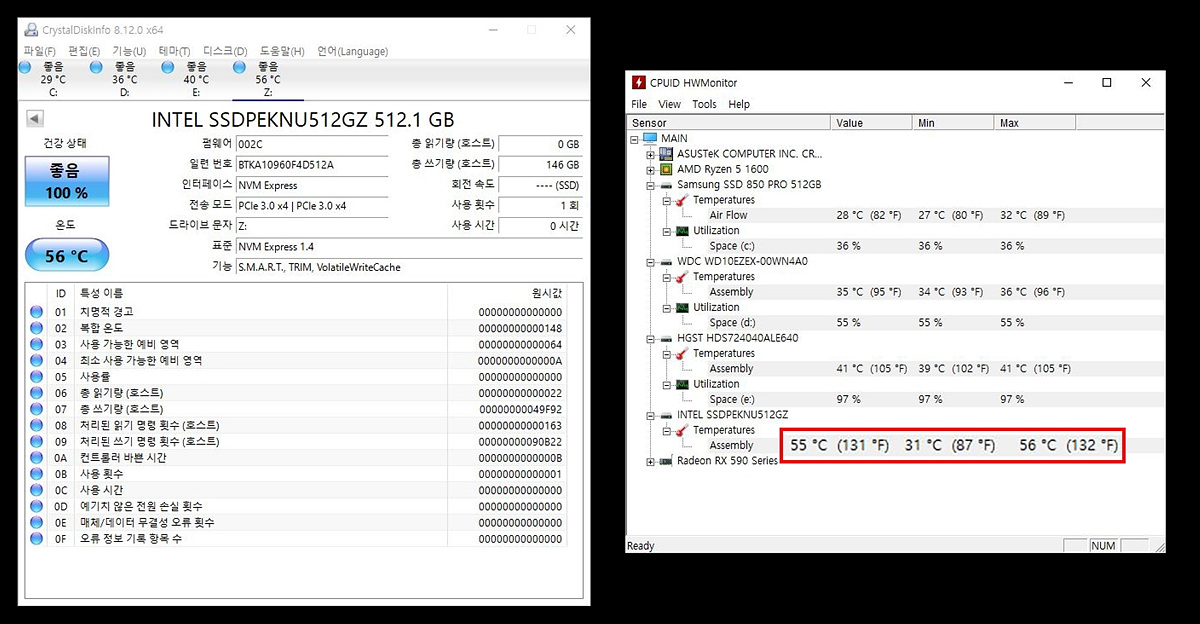This screenshot has width=1200, height=624.
Task: Click the interface field NVM Express
Action: (312, 185)
